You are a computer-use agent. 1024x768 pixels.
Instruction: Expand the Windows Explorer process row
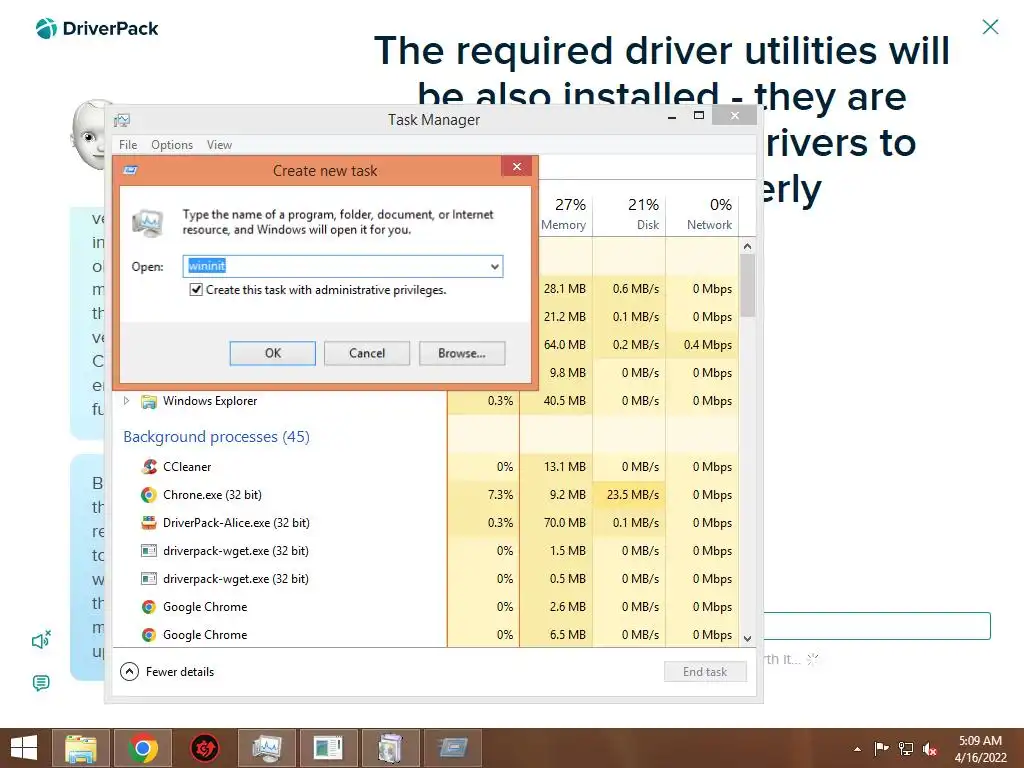127,401
